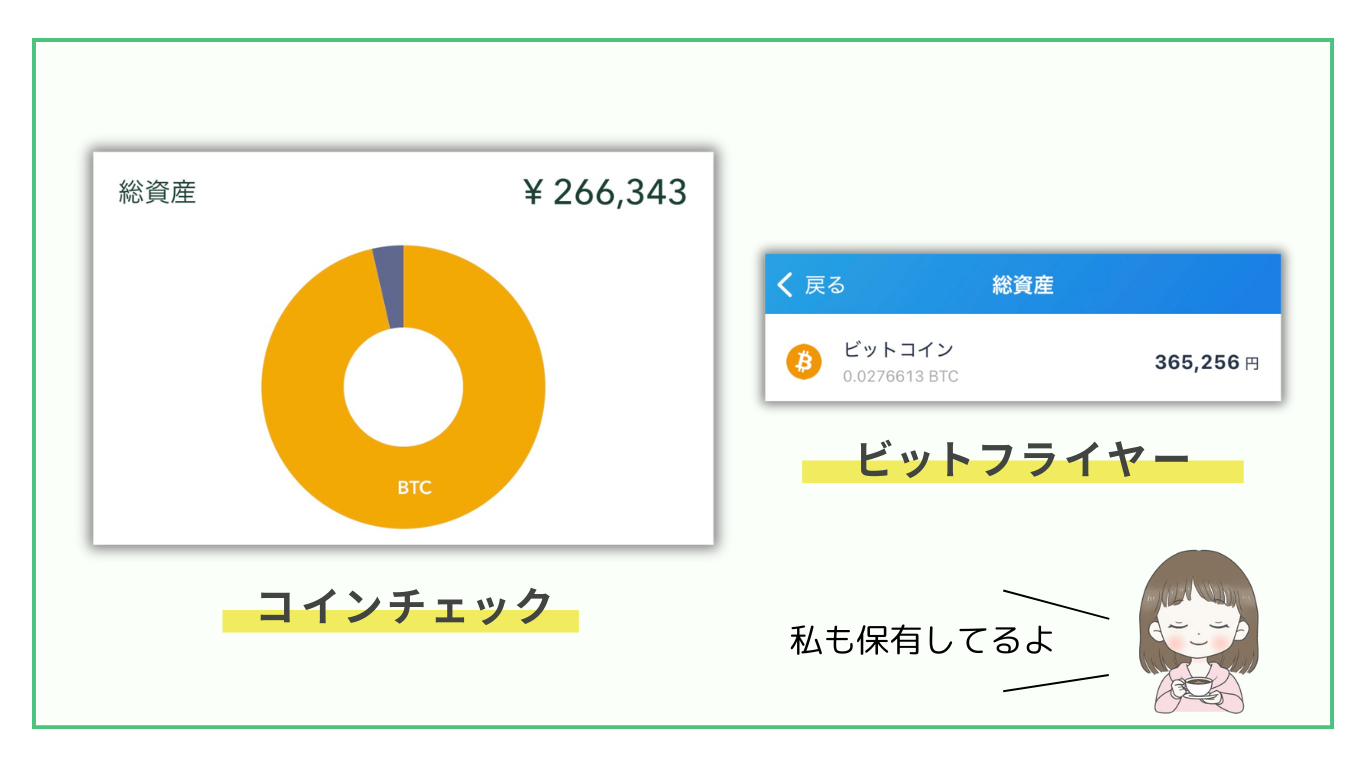Select the 戻る back button
The image size is (1366, 768).
tap(812, 285)
